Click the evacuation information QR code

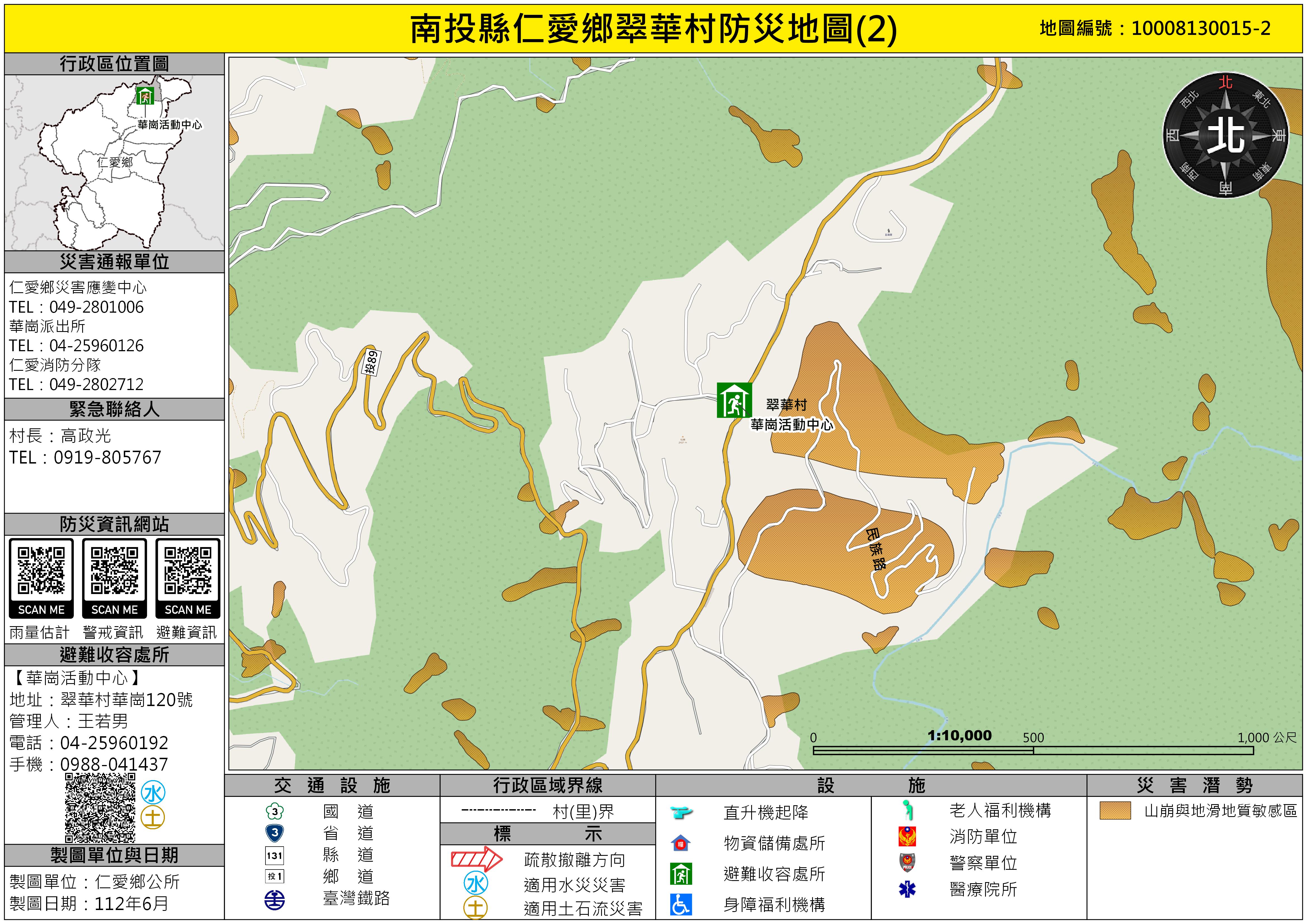[188, 571]
